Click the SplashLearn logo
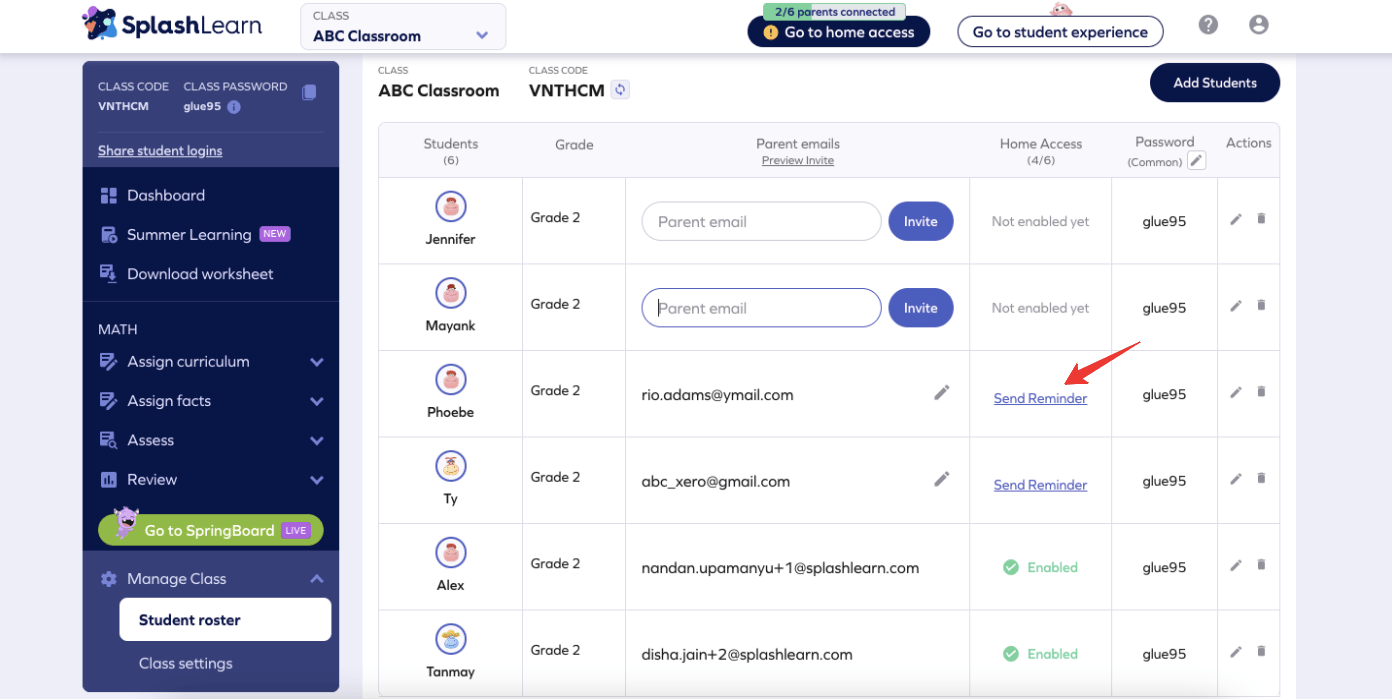The image size is (1392, 699). point(170,23)
